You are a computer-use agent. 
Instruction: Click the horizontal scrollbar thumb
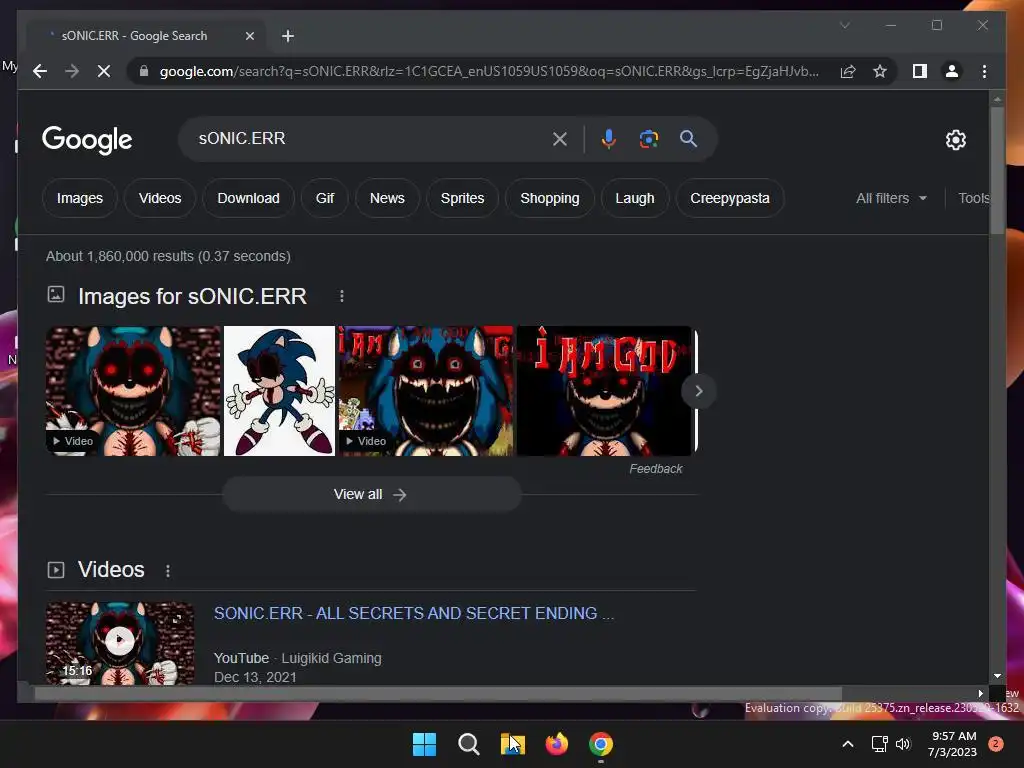click(x=438, y=694)
